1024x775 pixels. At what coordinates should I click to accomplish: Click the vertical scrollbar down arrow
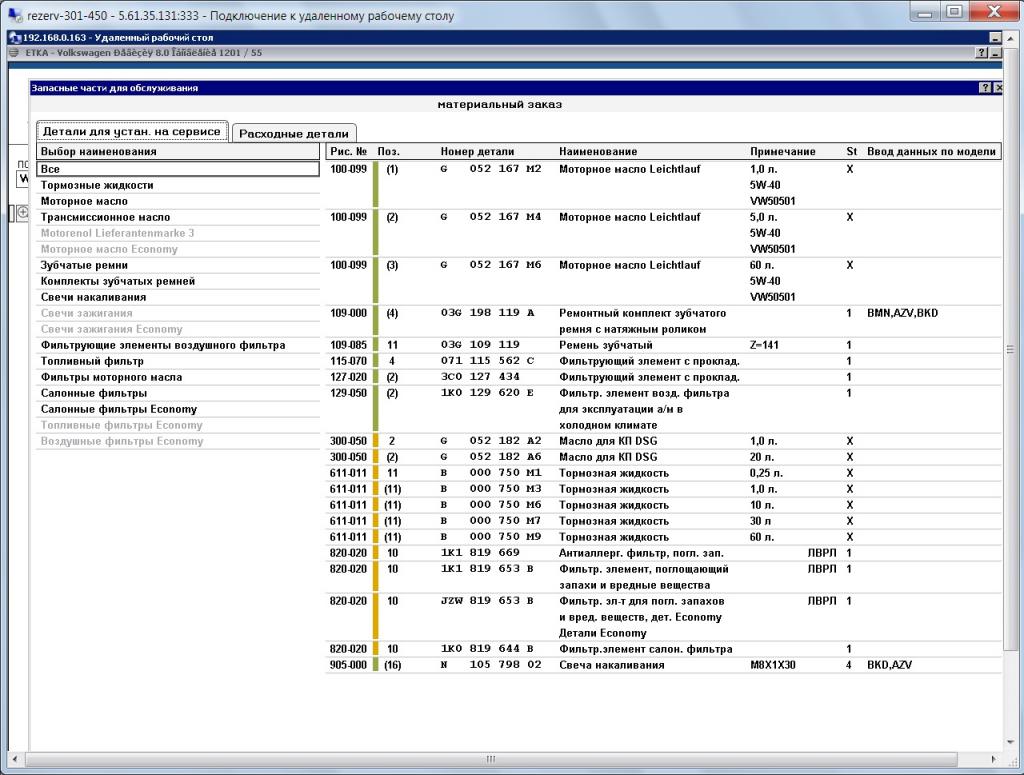click(1010, 742)
